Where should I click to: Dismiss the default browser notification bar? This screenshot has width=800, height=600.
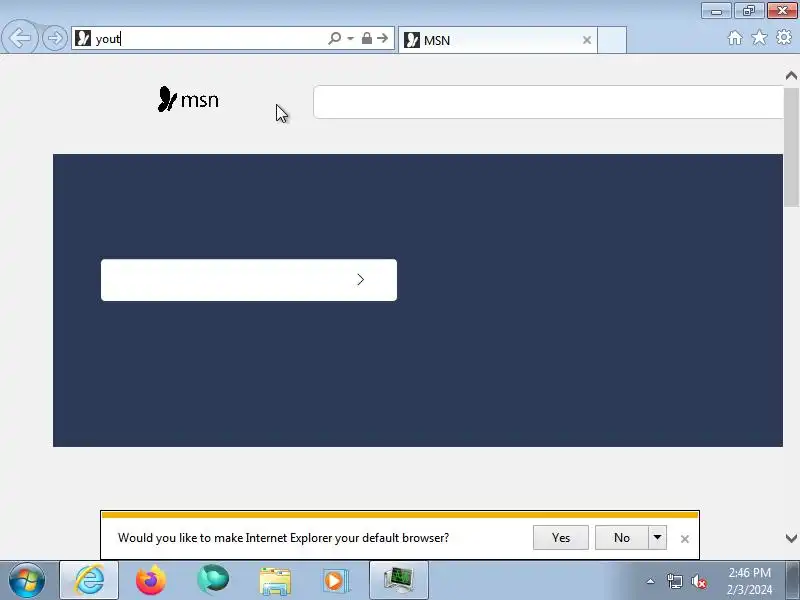pyautogui.click(x=685, y=539)
